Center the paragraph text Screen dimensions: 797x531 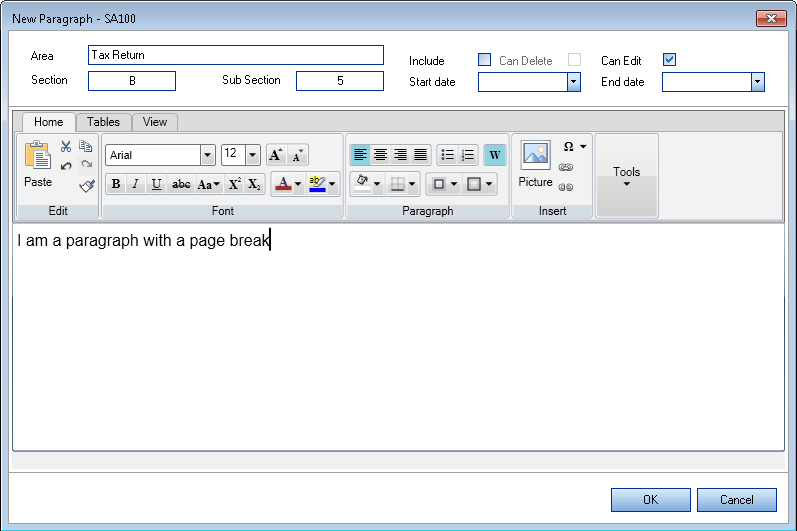tap(380, 155)
